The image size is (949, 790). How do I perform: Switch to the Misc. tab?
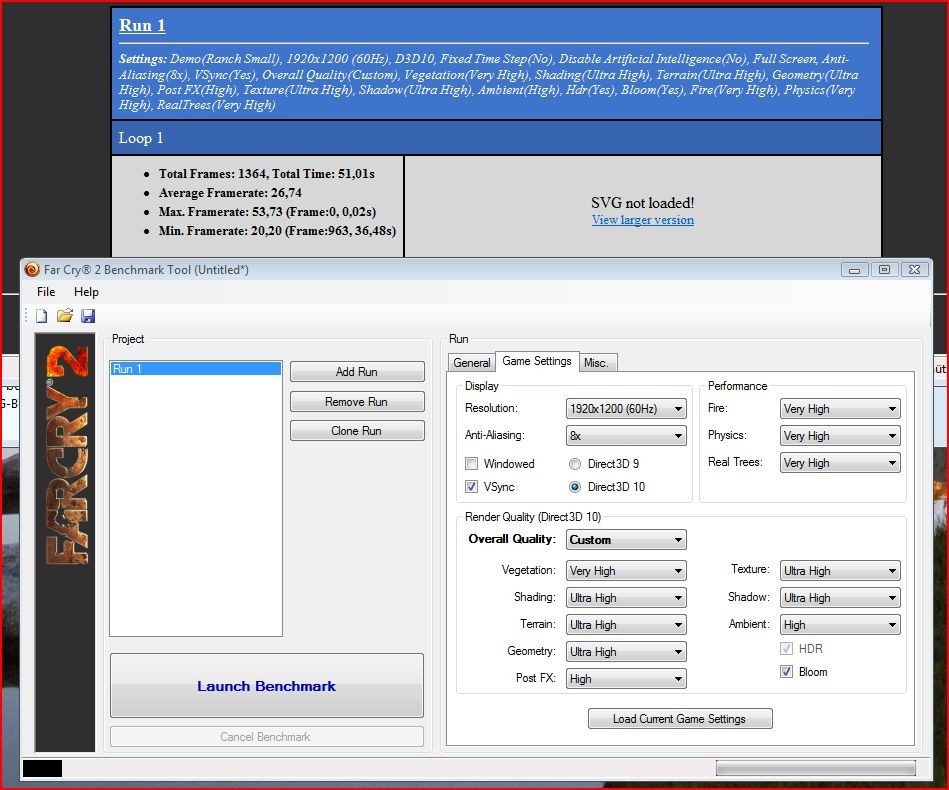pyautogui.click(x=597, y=363)
